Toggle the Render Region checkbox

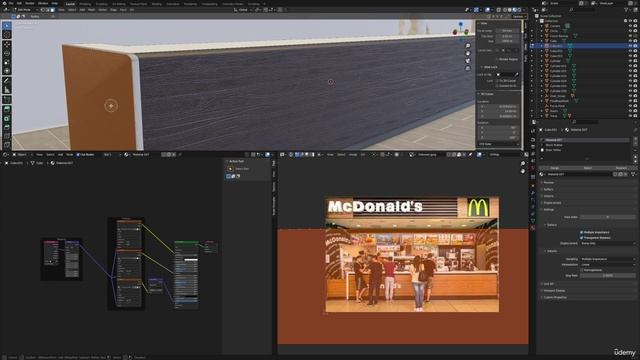[497, 59]
